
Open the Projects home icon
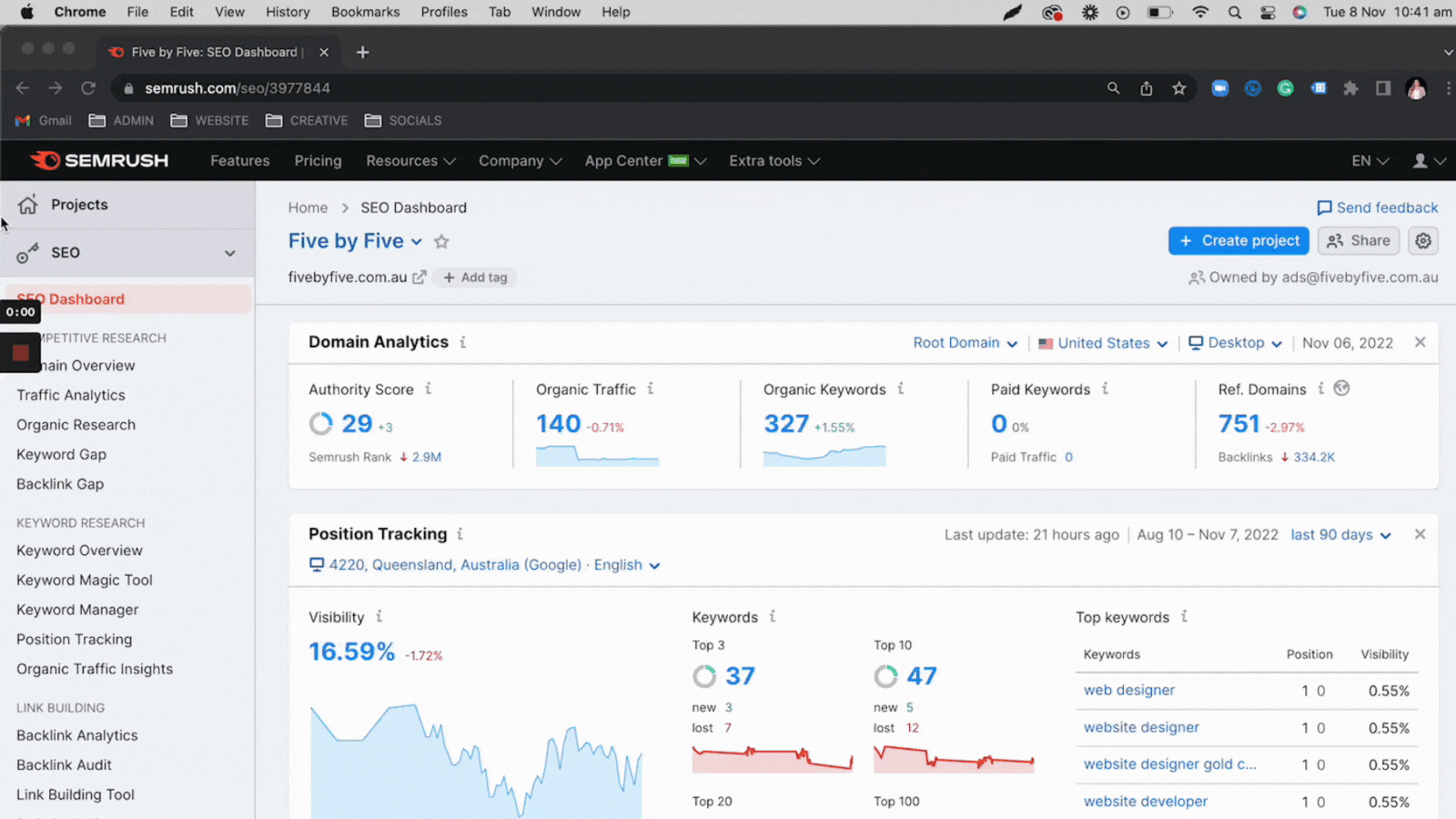[28, 204]
